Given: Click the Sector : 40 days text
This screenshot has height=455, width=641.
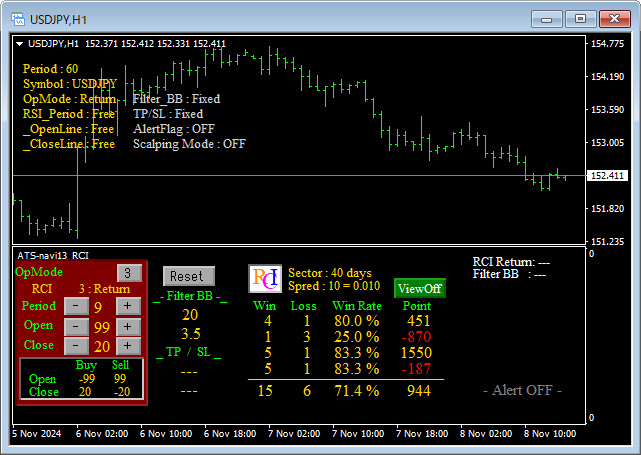Looking at the screenshot, I should 330,273.
